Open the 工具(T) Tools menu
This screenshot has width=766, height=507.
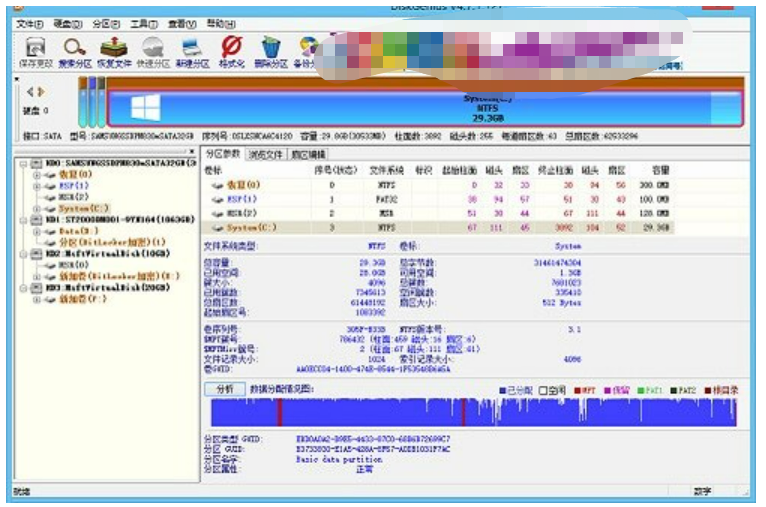[144, 22]
